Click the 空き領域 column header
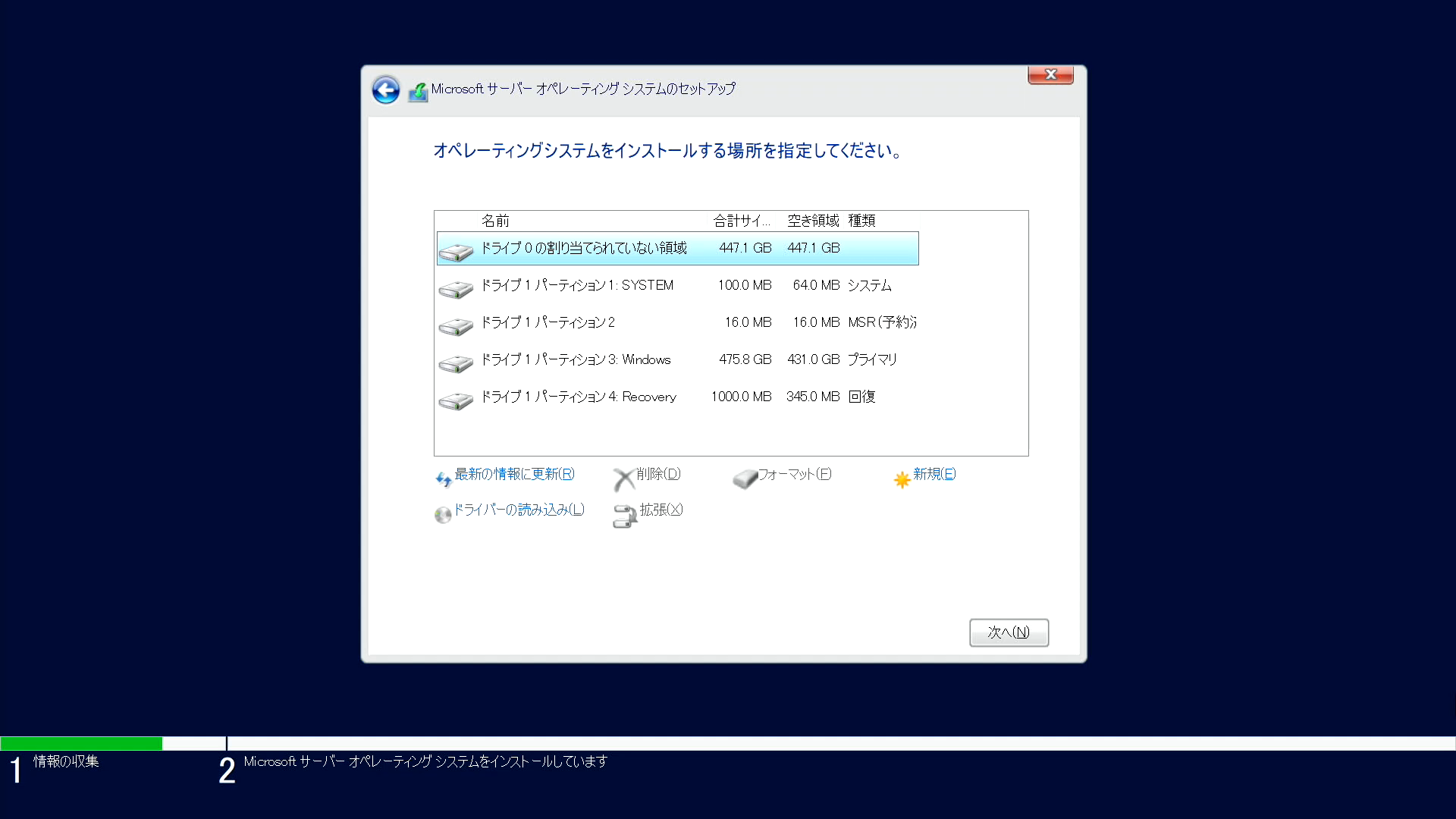This screenshot has width=1456, height=819. tap(813, 221)
